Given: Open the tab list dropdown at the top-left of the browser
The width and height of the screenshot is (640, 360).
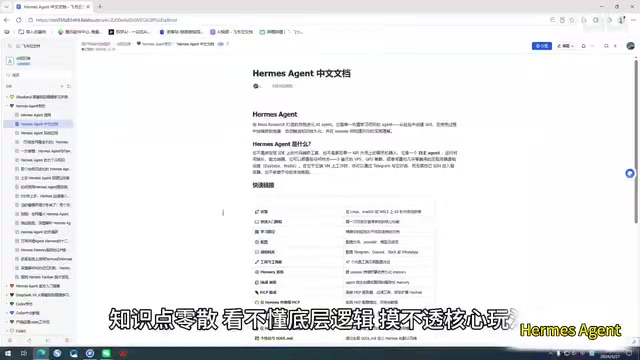Looking at the screenshot, I should tap(7, 7).
